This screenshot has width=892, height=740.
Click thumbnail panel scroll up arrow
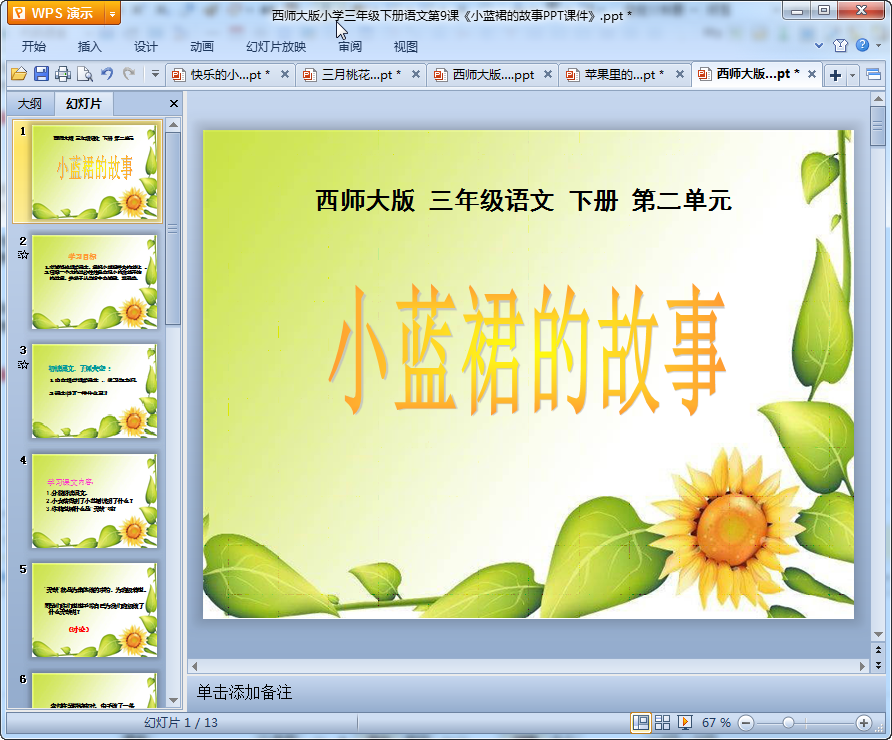[x=174, y=125]
